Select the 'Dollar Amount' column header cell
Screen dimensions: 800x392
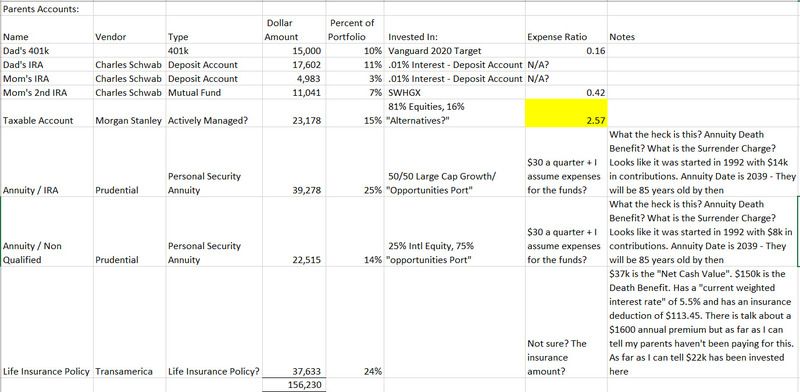(x=294, y=30)
